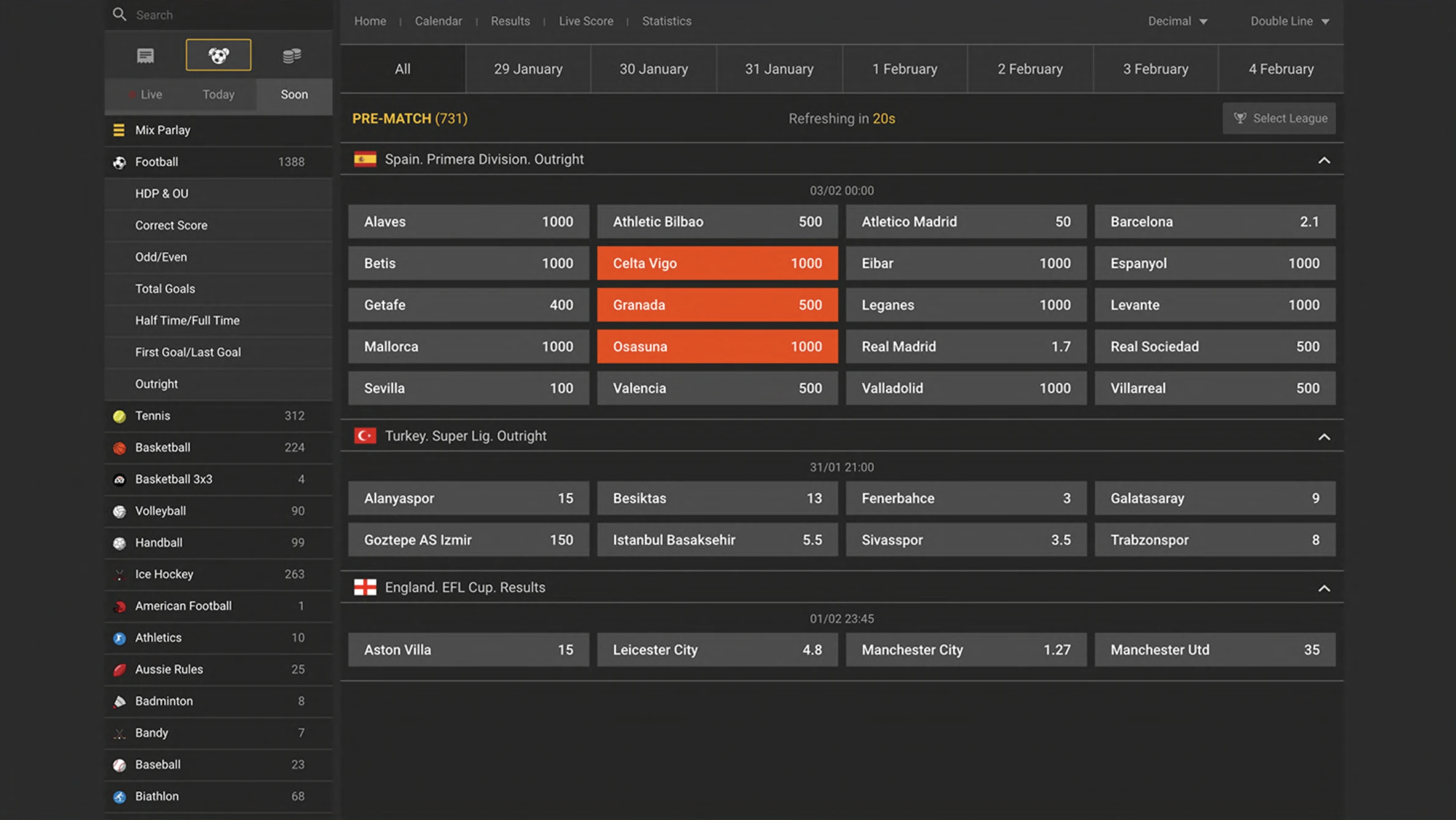Select Manchester Utd at odds 35
Viewport: 1456px width, 820px height.
tap(1215, 649)
